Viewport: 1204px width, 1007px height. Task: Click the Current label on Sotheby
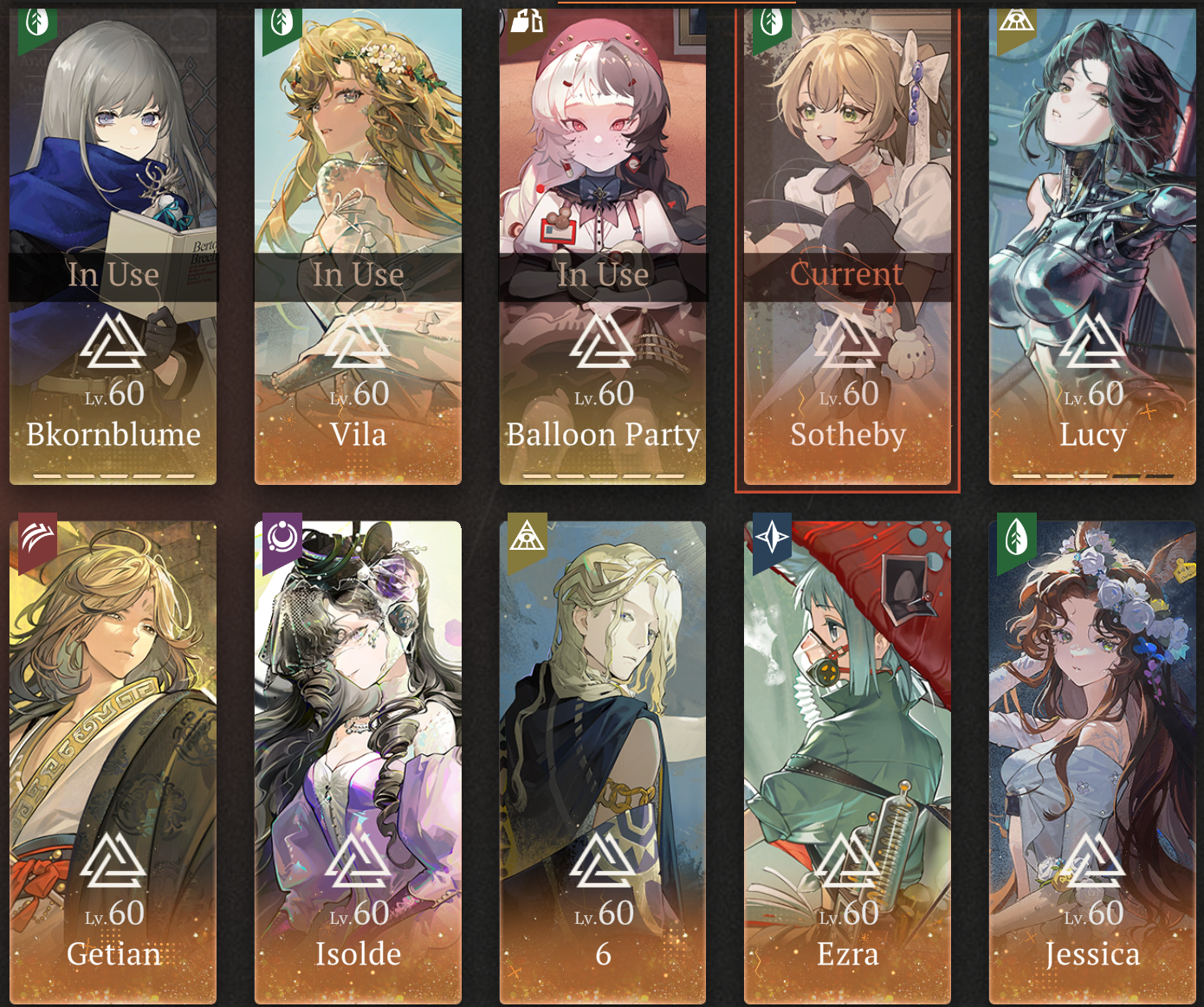click(x=846, y=274)
